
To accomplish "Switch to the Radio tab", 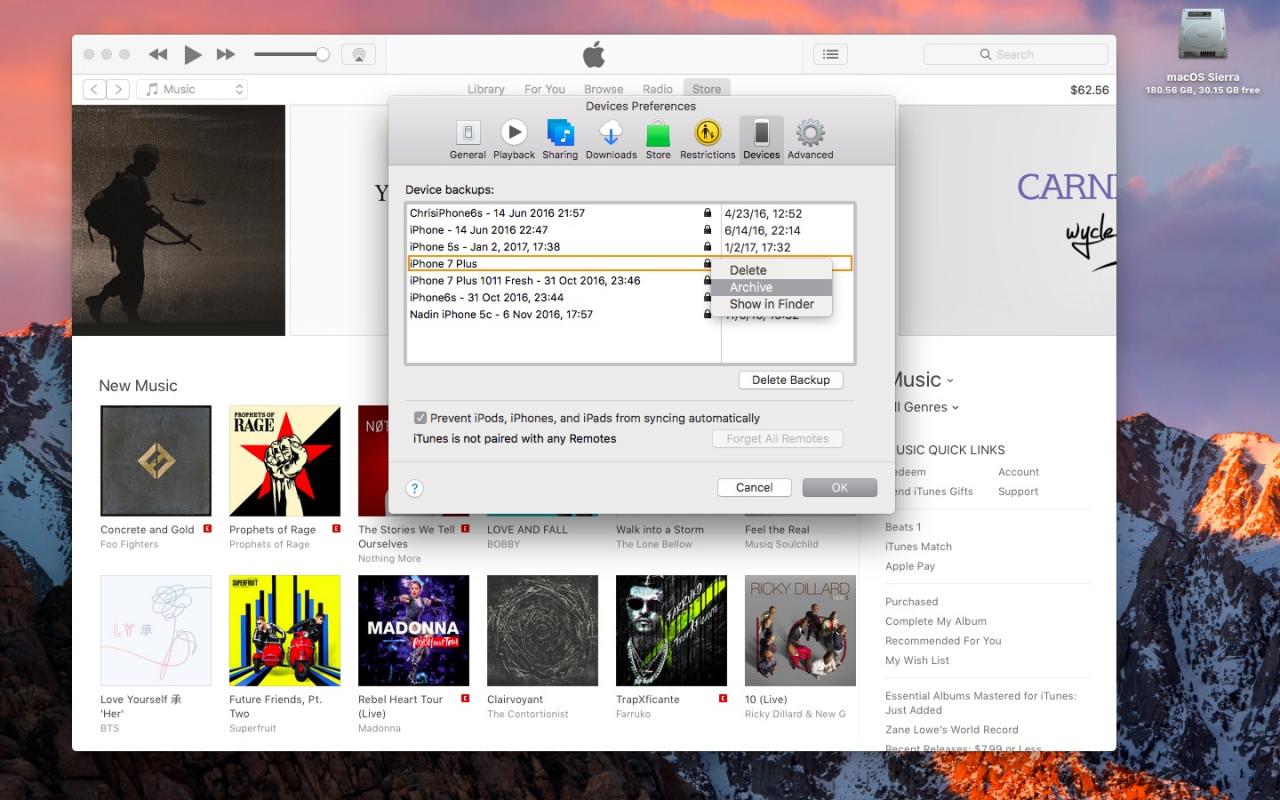I will (658, 89).
